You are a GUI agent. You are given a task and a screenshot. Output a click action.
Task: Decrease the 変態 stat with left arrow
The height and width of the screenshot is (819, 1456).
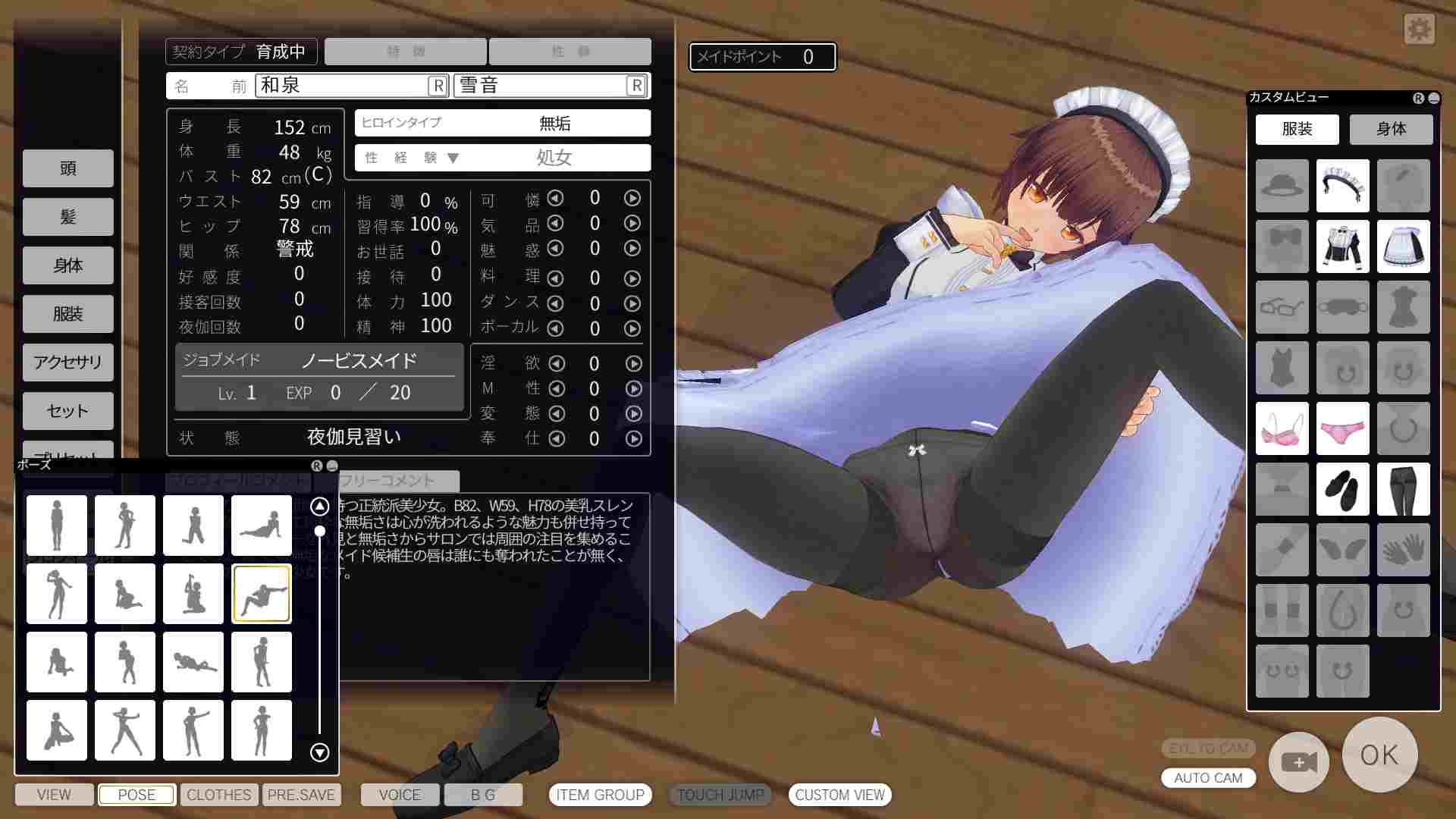pyautogui.click(x=557, y=414)
